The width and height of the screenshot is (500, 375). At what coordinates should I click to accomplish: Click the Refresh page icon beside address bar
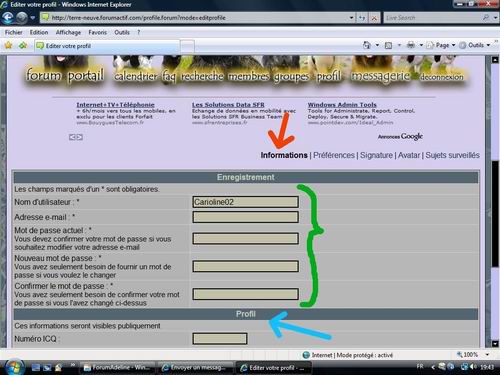[x=362, y=18]
